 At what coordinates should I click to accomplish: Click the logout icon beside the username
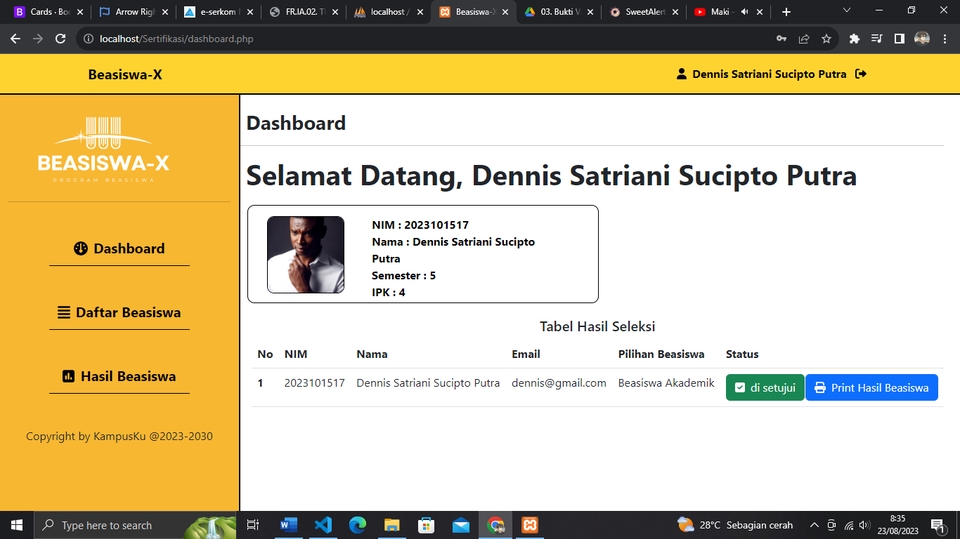861,74
